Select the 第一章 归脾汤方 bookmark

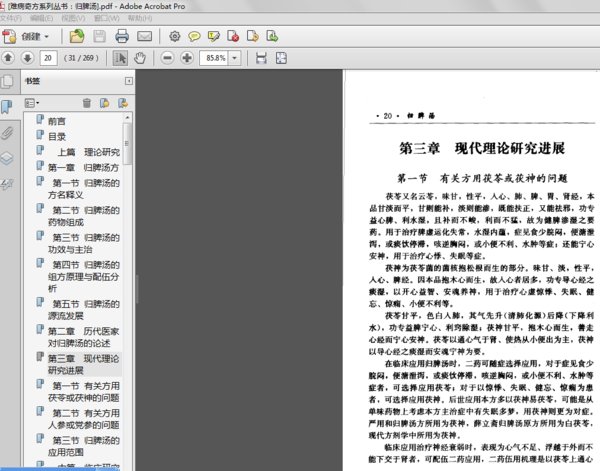click(83, 168)
